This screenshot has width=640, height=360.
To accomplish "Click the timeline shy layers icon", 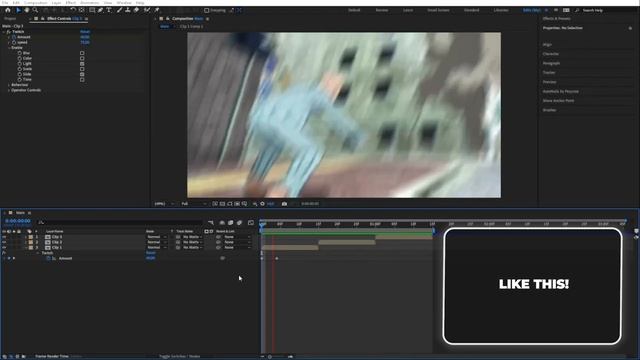I will tap(222, 222).
